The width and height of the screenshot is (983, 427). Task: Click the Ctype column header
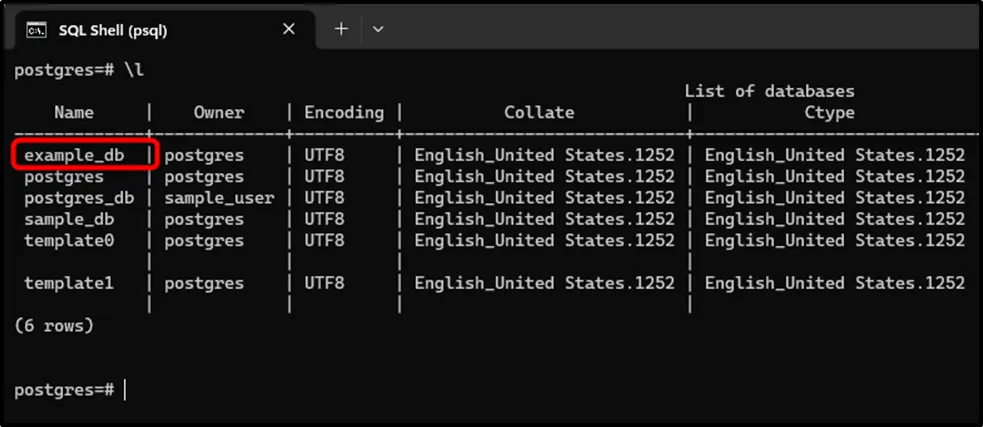829,113
